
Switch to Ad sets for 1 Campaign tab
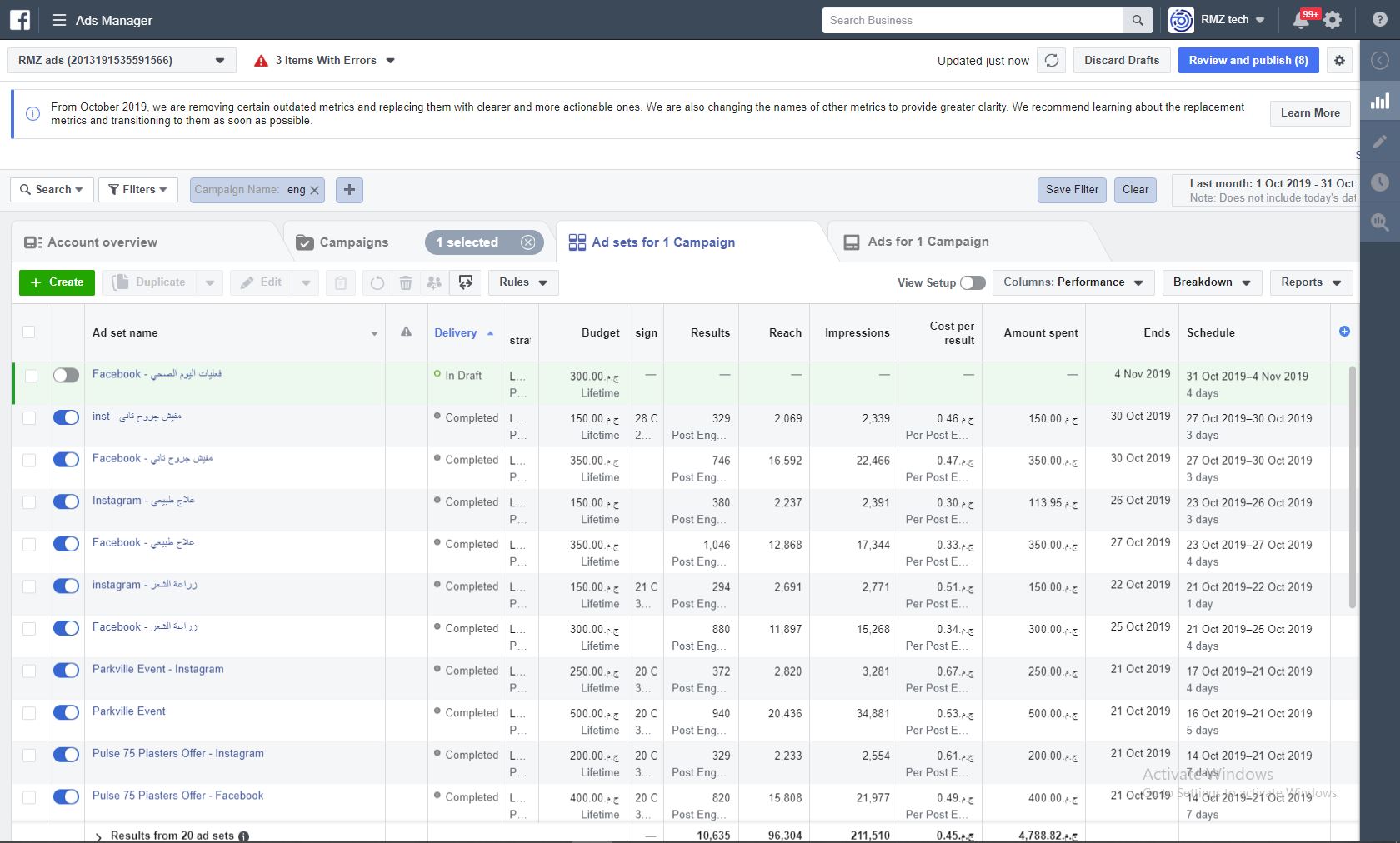[652, 242]
